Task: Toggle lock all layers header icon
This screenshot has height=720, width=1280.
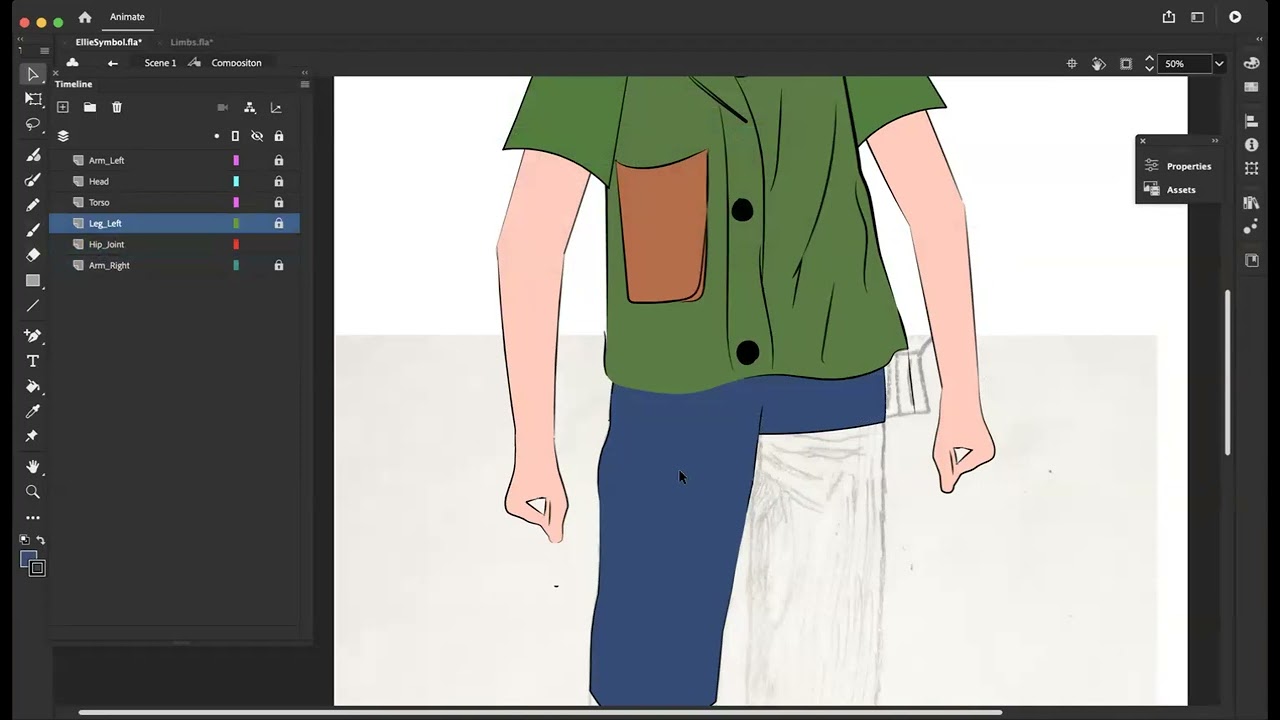Action: click(x=279, y=136)
